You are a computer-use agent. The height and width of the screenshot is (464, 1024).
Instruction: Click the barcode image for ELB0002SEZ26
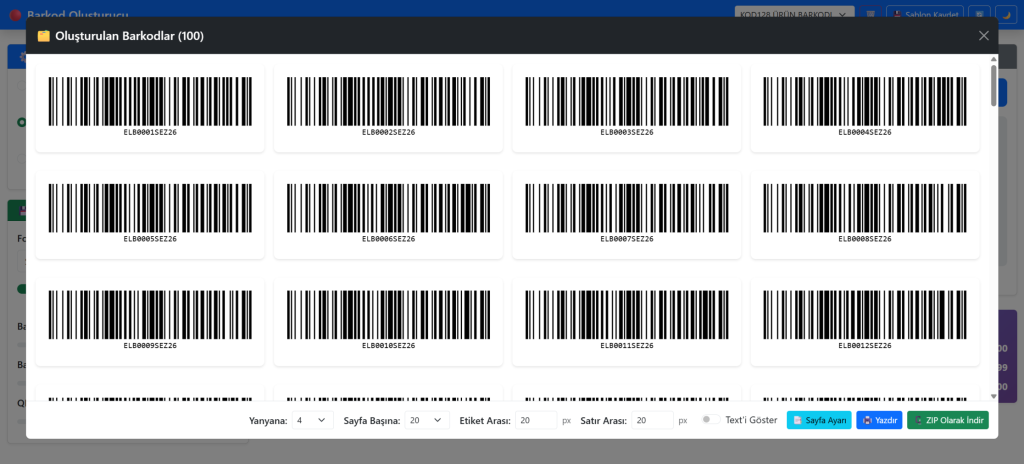(x=389, y=101)
